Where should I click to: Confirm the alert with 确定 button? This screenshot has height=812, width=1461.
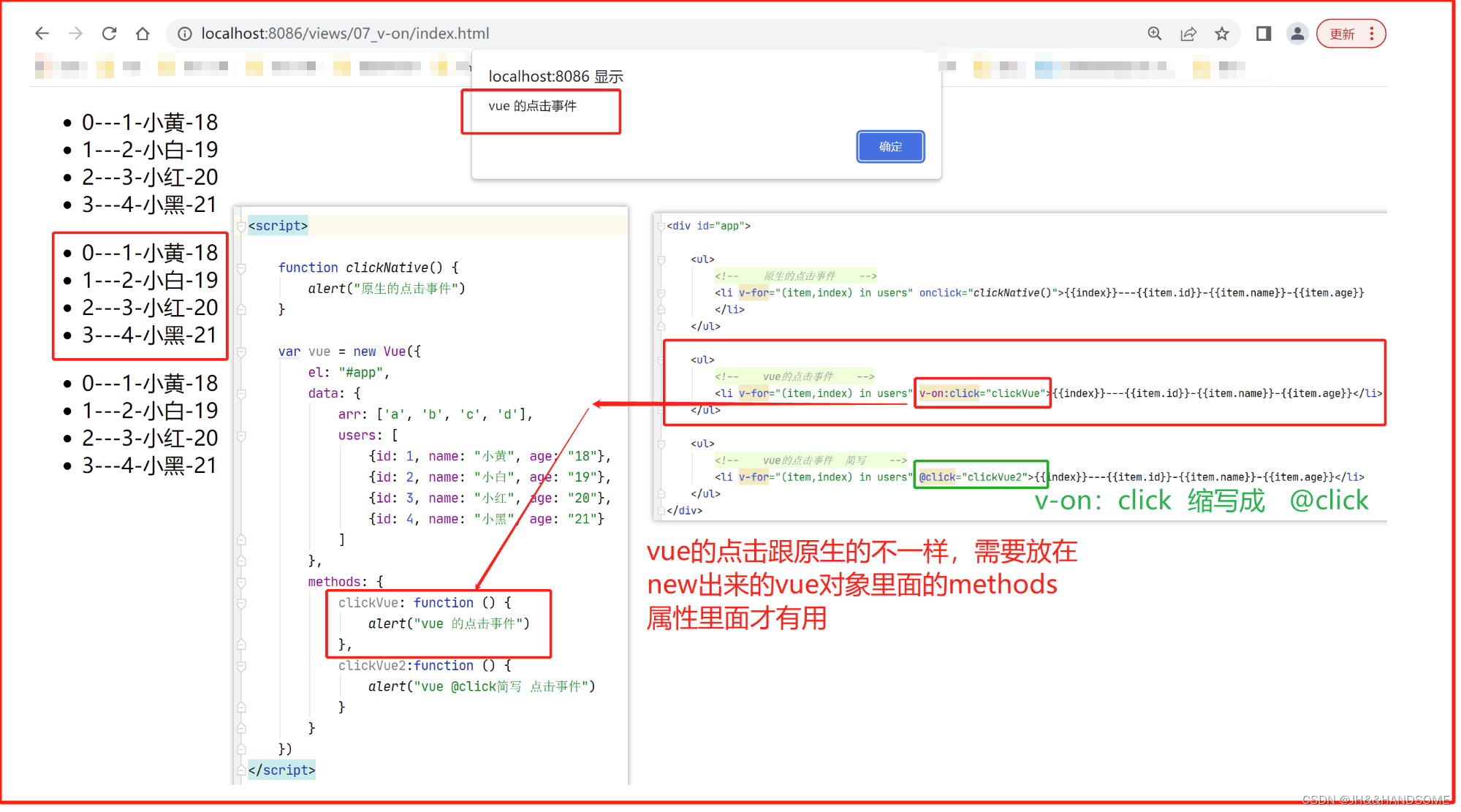890,147
